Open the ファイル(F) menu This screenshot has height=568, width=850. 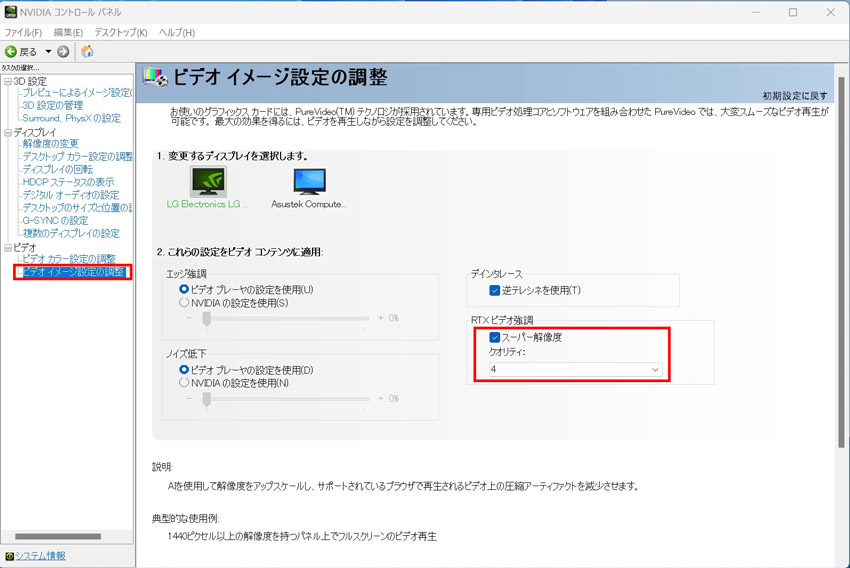(x=23, y=33)
